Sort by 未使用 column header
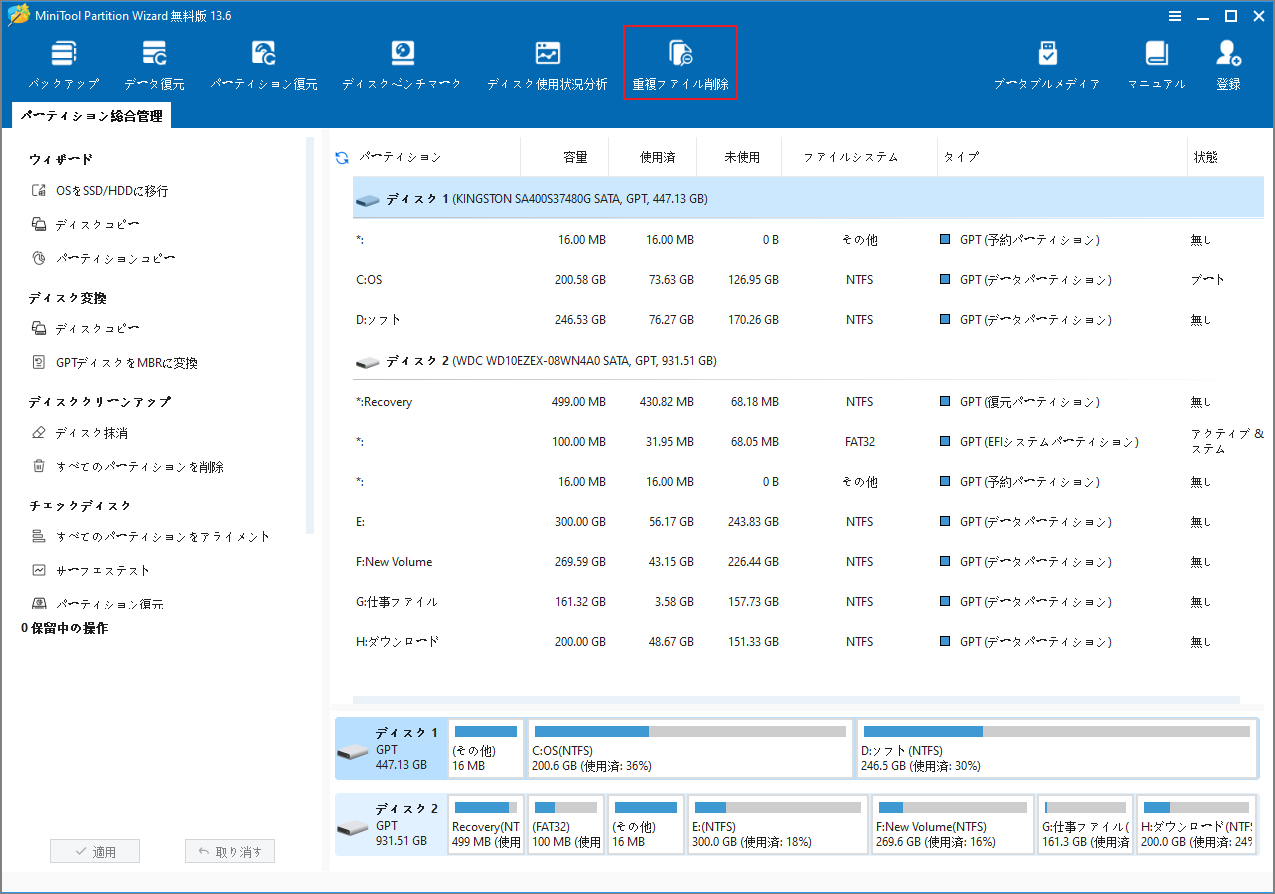The height and width of the screenshot is (894, 1275). 742,158
